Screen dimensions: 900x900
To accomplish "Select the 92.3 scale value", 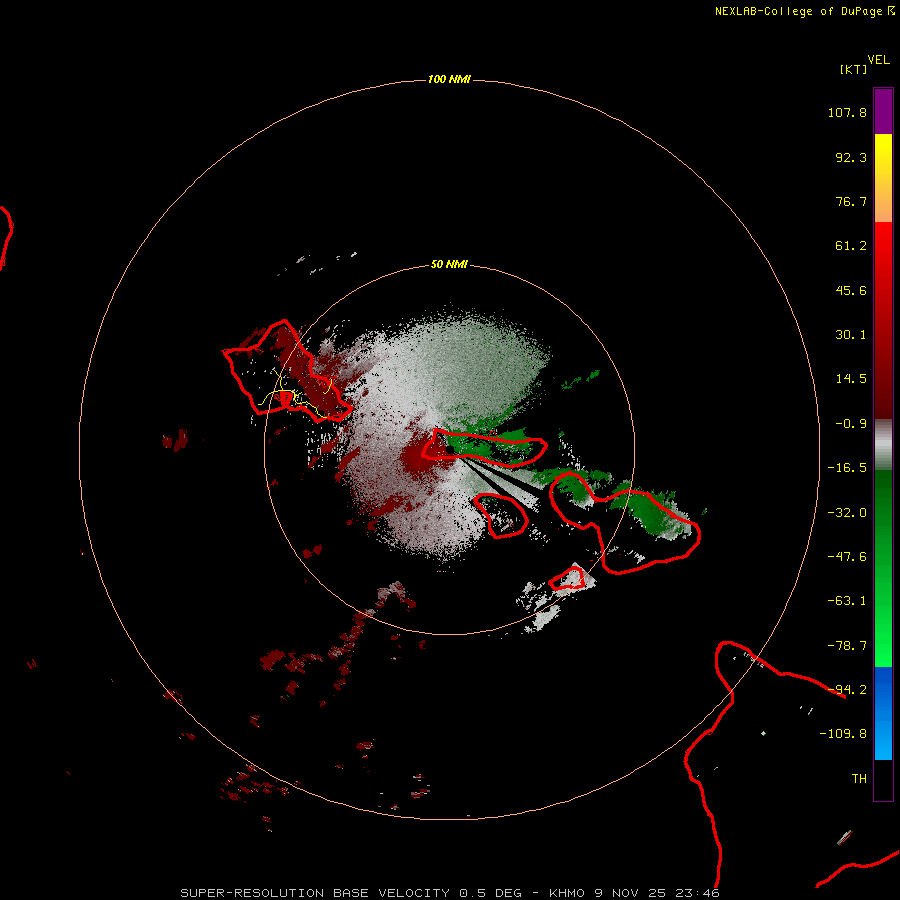I will 851,157.
